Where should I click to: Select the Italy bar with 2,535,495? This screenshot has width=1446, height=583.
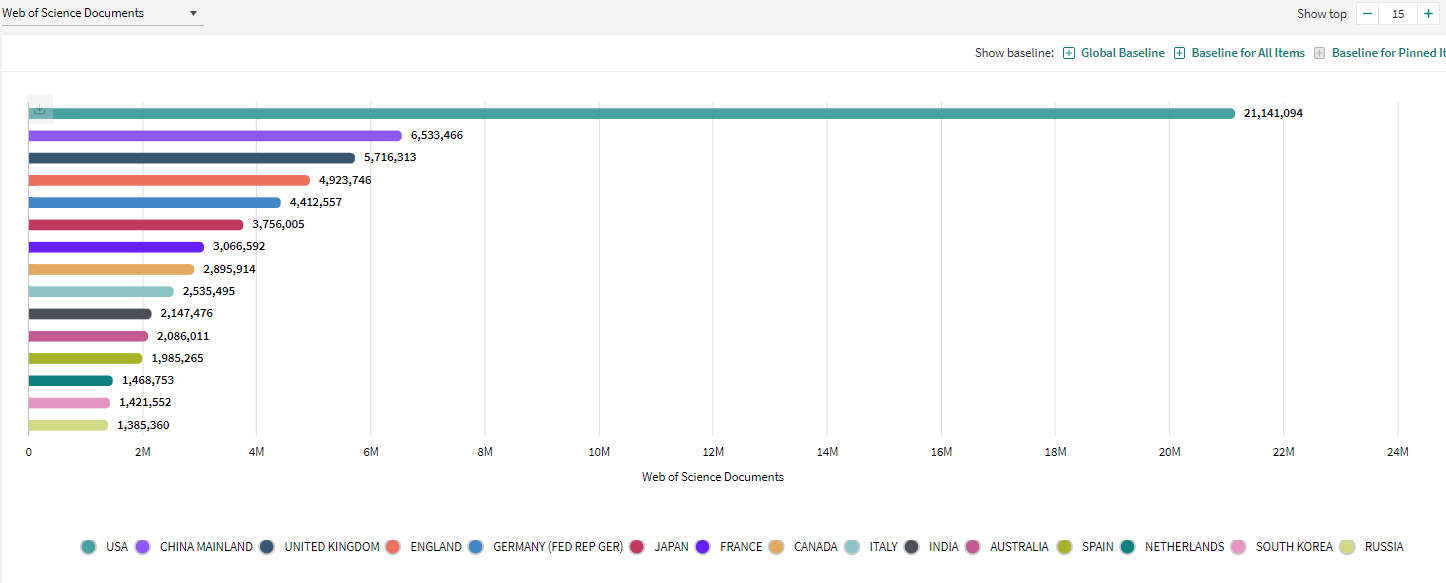click(x=101, y=292)
